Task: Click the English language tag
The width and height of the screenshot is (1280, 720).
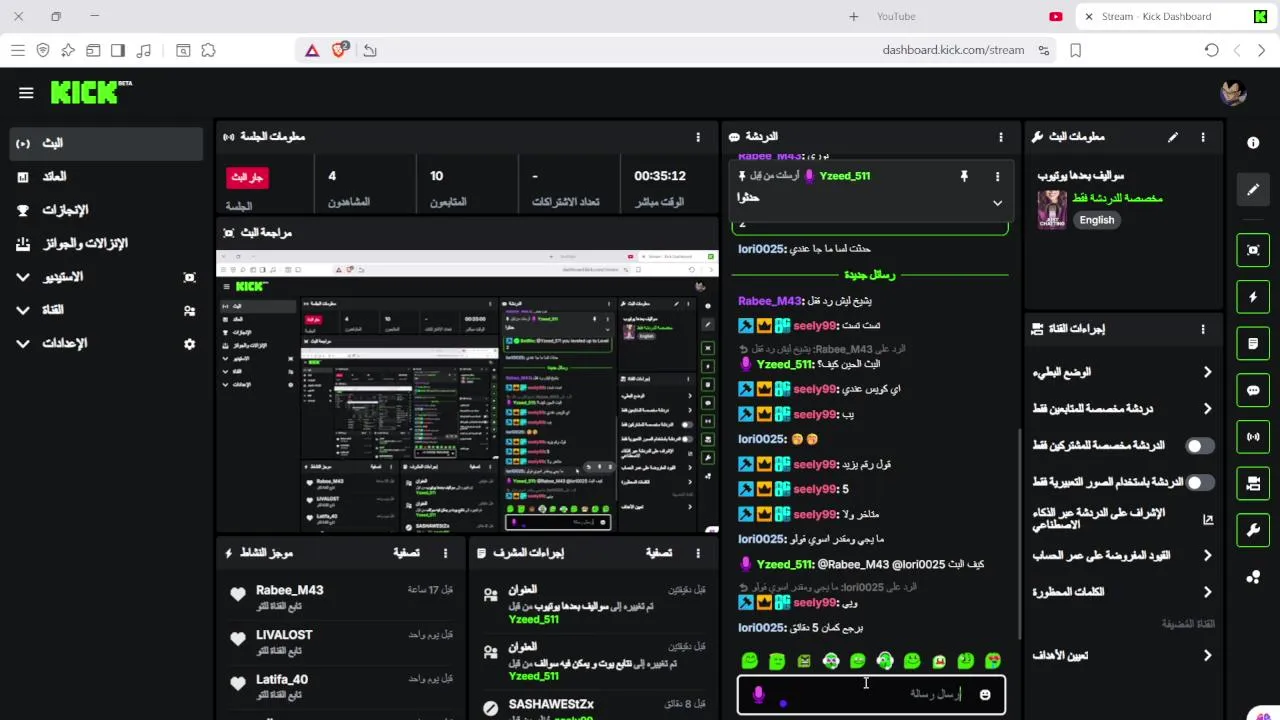Action: pos(1096,220)
